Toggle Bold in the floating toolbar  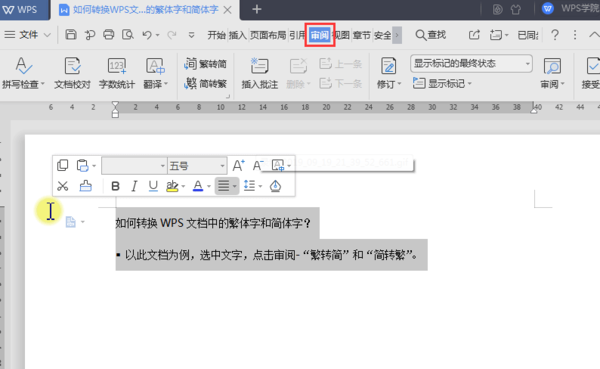115,186
